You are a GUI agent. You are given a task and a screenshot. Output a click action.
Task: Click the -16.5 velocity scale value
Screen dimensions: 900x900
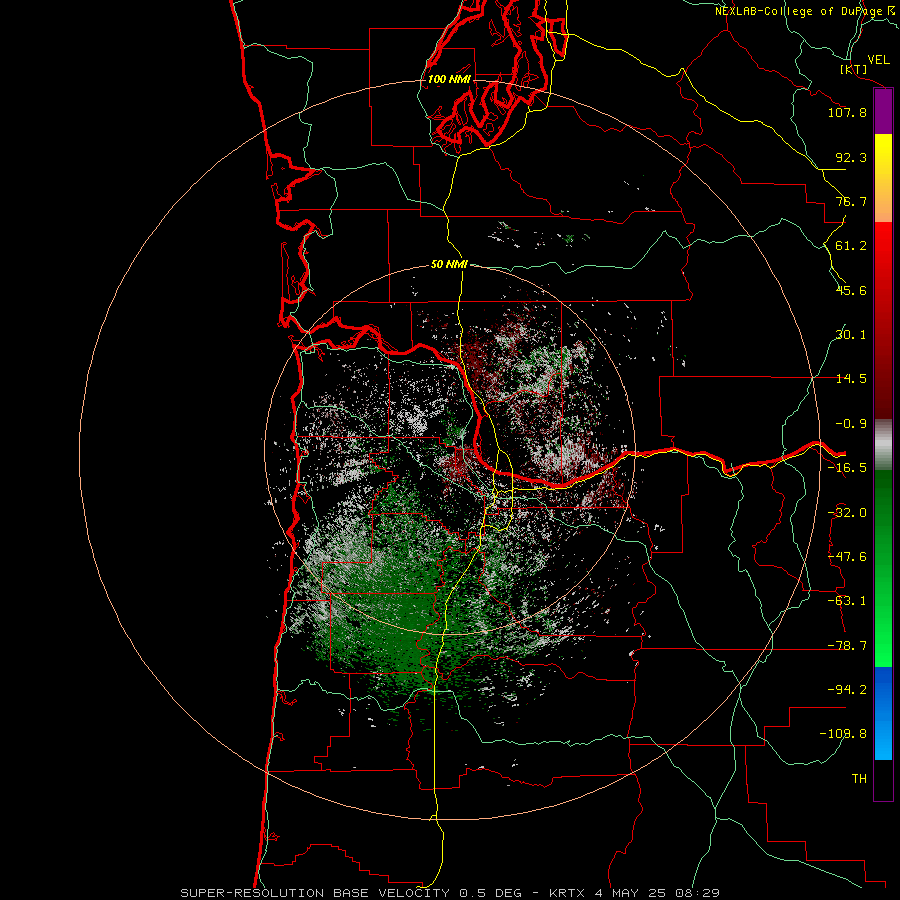click(847, 468)
